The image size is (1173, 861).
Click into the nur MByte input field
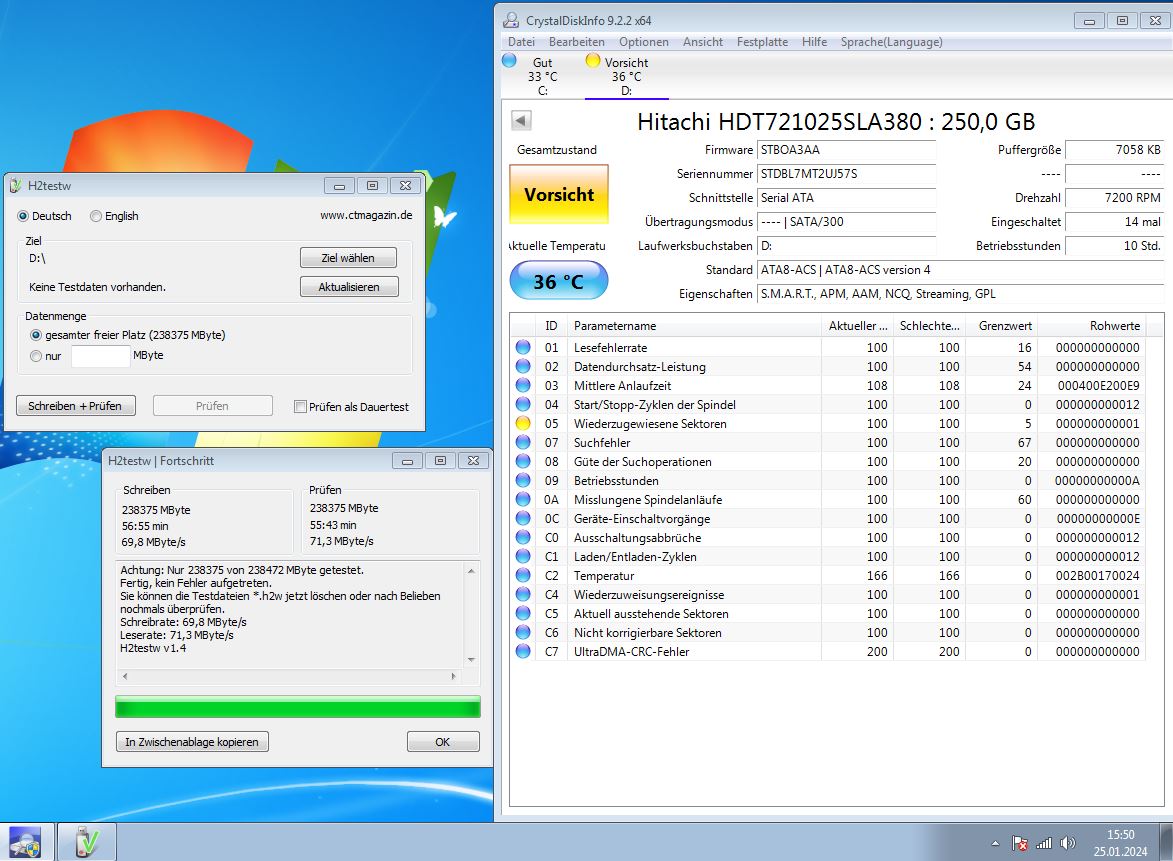[100, 356]
